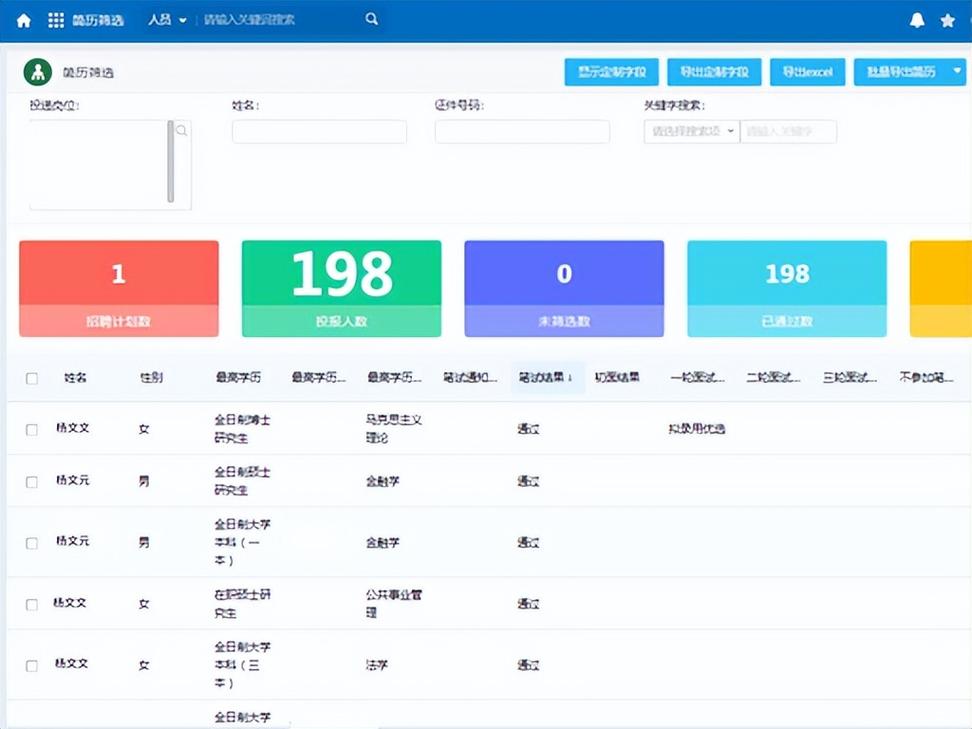Viewport: 972px width, 729px height.
Task: Click the 证件号码 input field
Action: click(x=522, y=131)
